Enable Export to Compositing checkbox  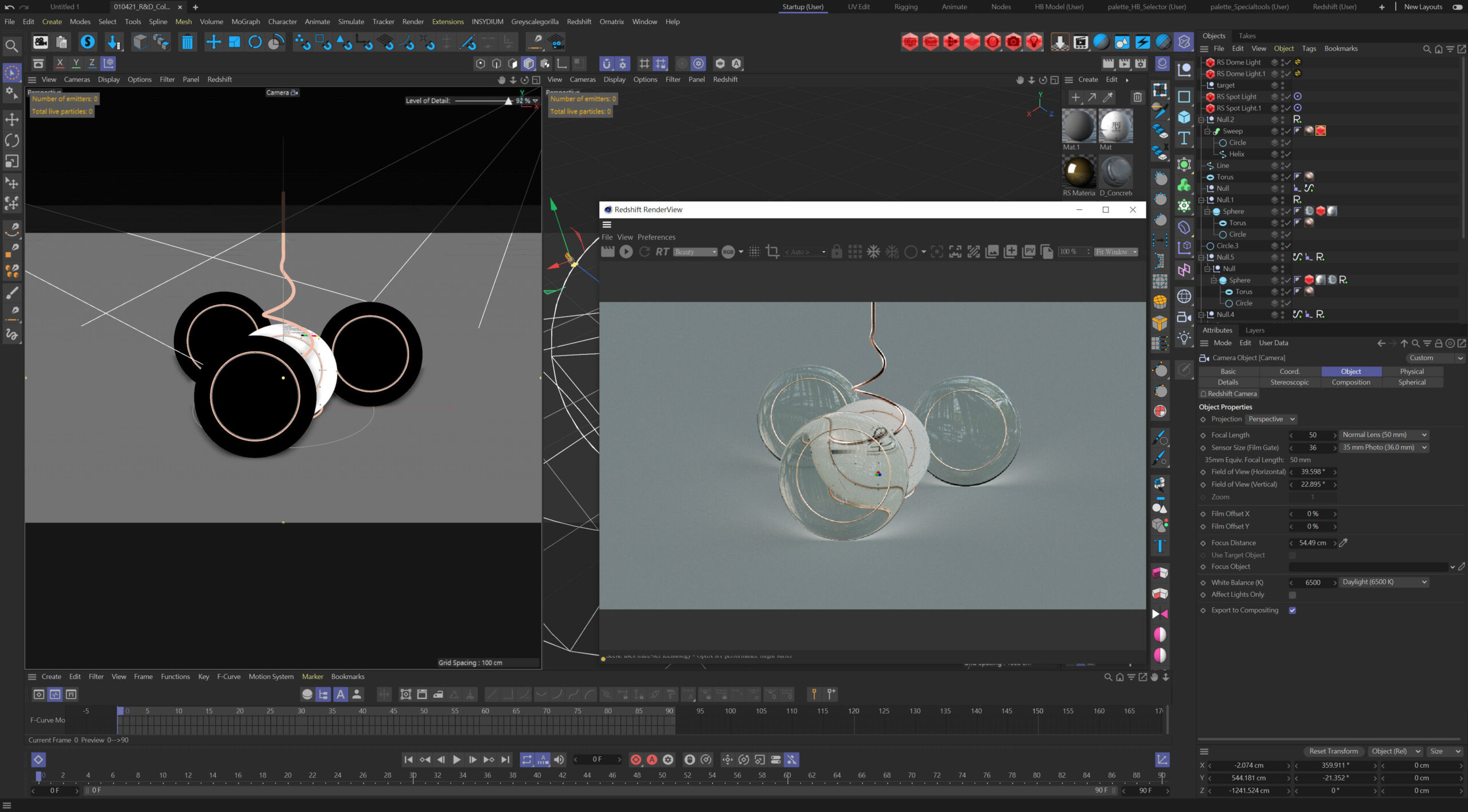[1293, 610]
